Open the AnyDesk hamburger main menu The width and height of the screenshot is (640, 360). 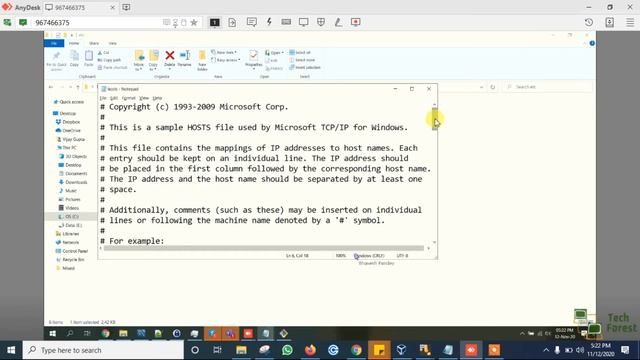630,22
